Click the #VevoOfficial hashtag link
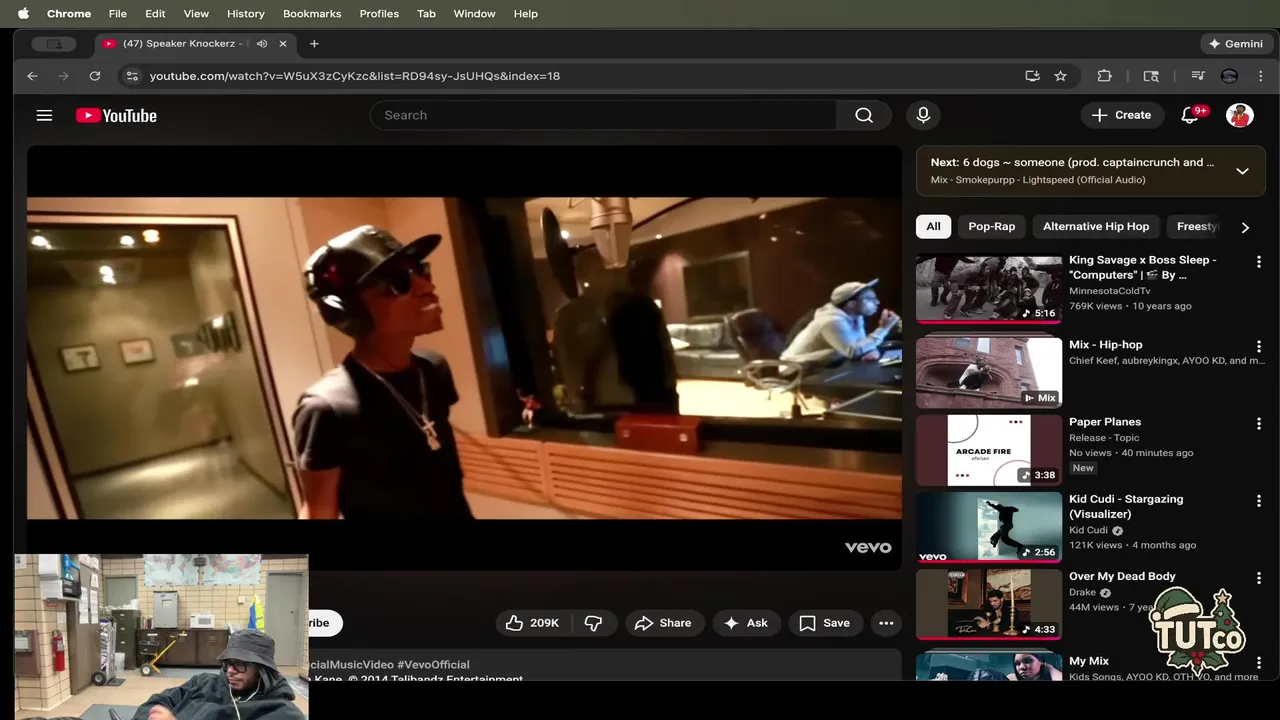This screenshot has height=720, width=1280. tap(433, 664)
